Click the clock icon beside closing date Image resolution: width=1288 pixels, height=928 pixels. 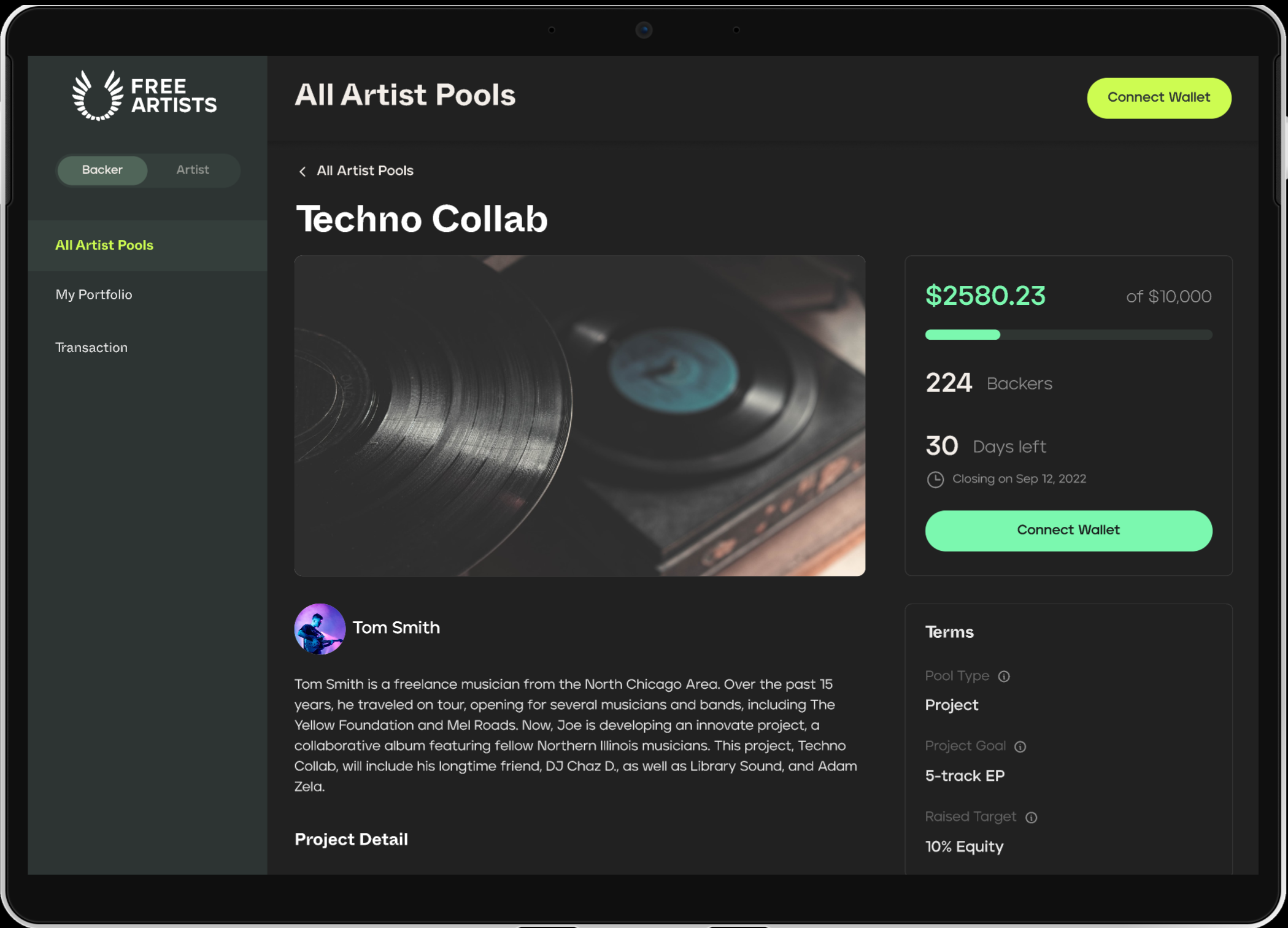point(935,480)
